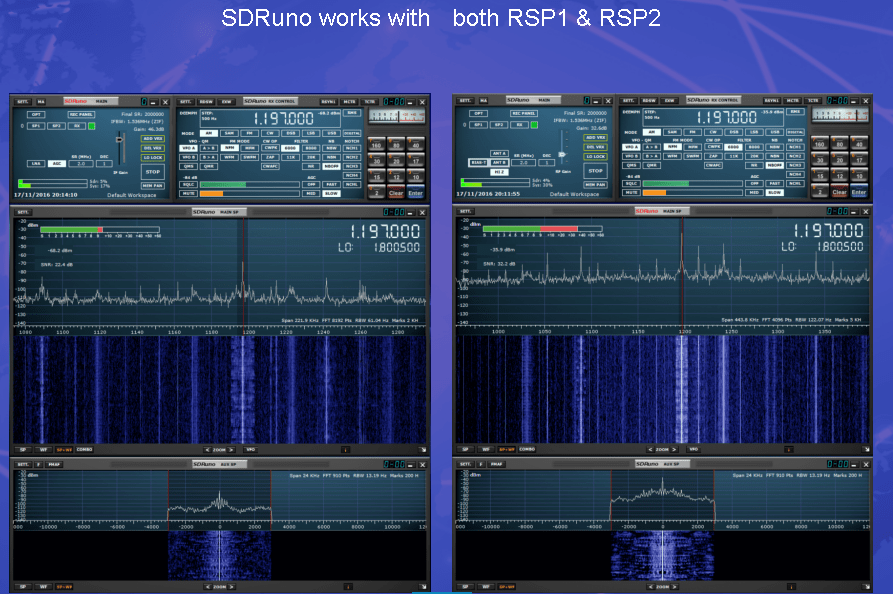The height and width of the screenshot is (594, 893).
Task: Click STOP in the left-hand MAIN panel
Action: point(153,171)
